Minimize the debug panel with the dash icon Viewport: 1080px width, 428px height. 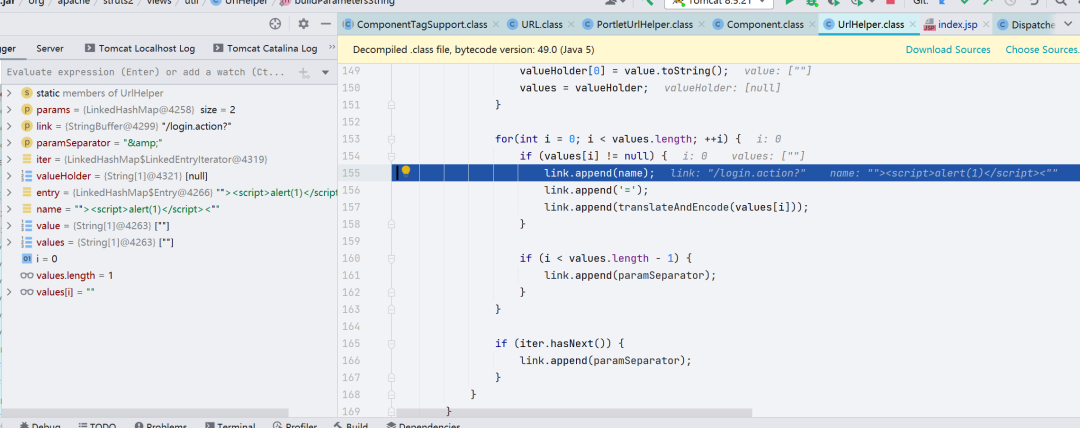pos(328,23)
